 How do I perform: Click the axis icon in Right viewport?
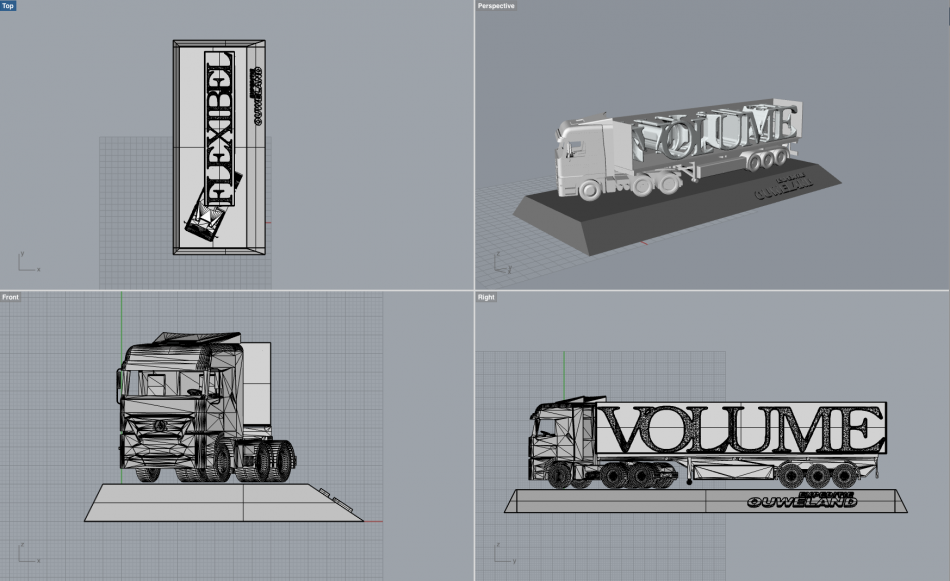(504, 553)
